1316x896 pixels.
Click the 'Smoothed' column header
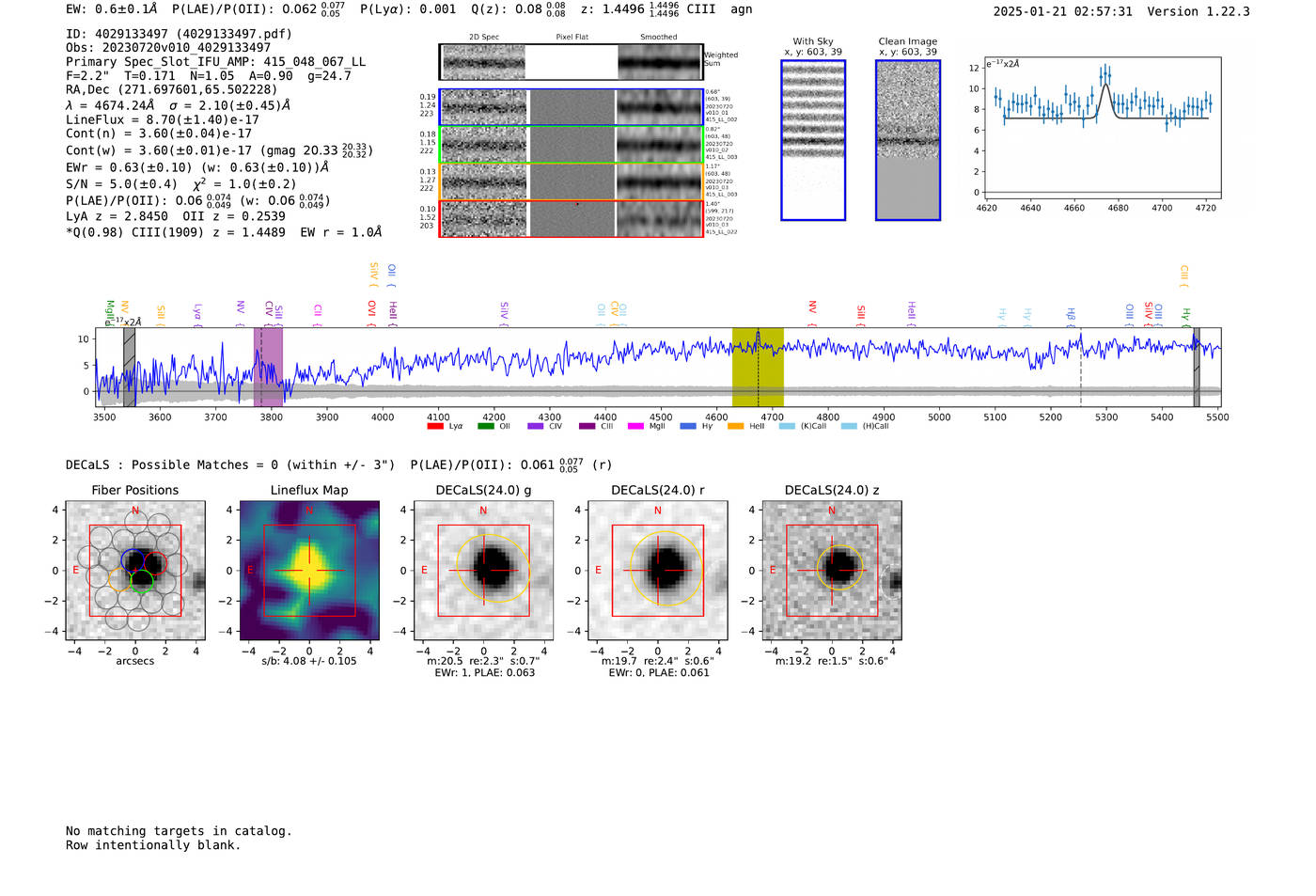tap(659, 38)
